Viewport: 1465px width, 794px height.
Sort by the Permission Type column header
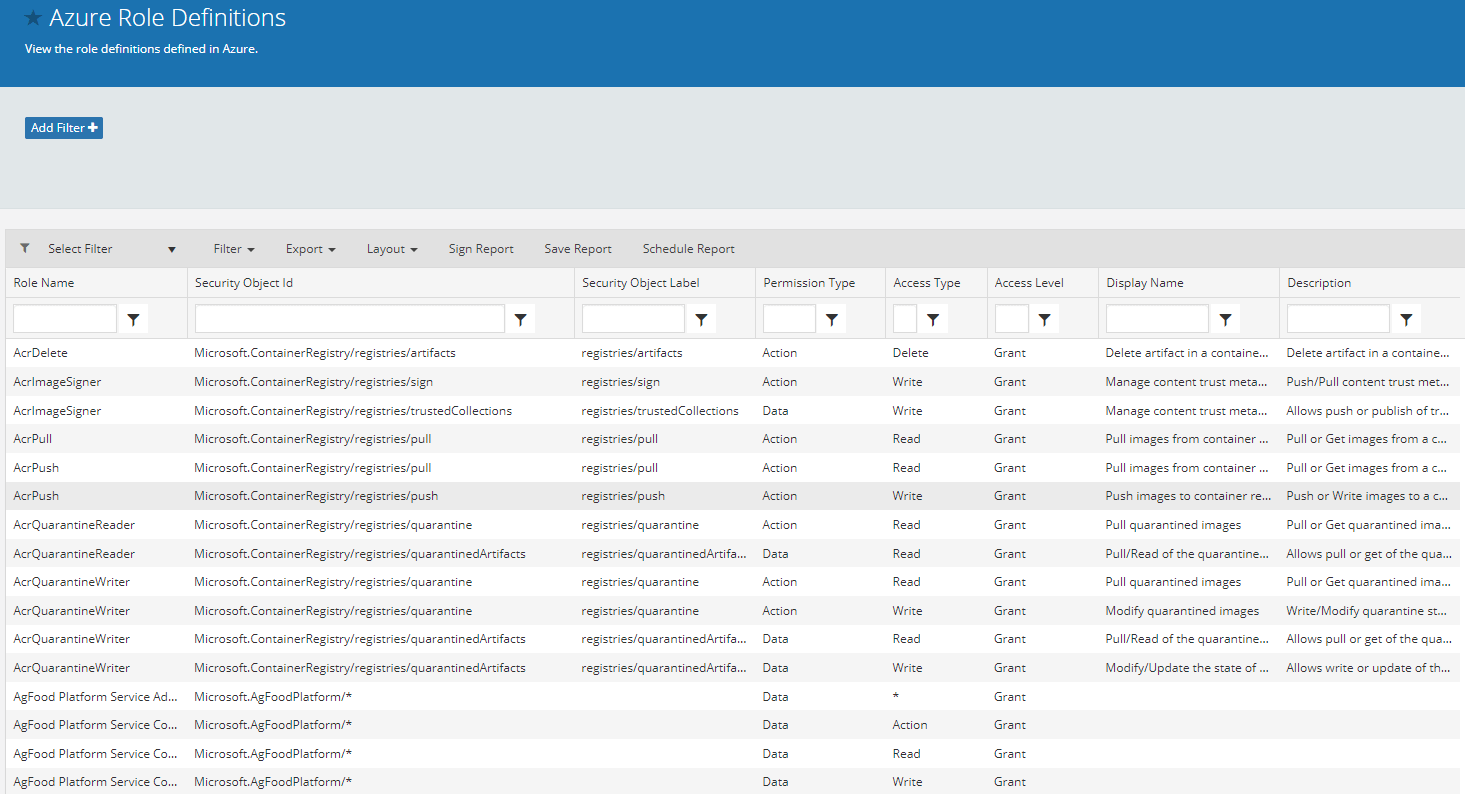tap(809, 283)
